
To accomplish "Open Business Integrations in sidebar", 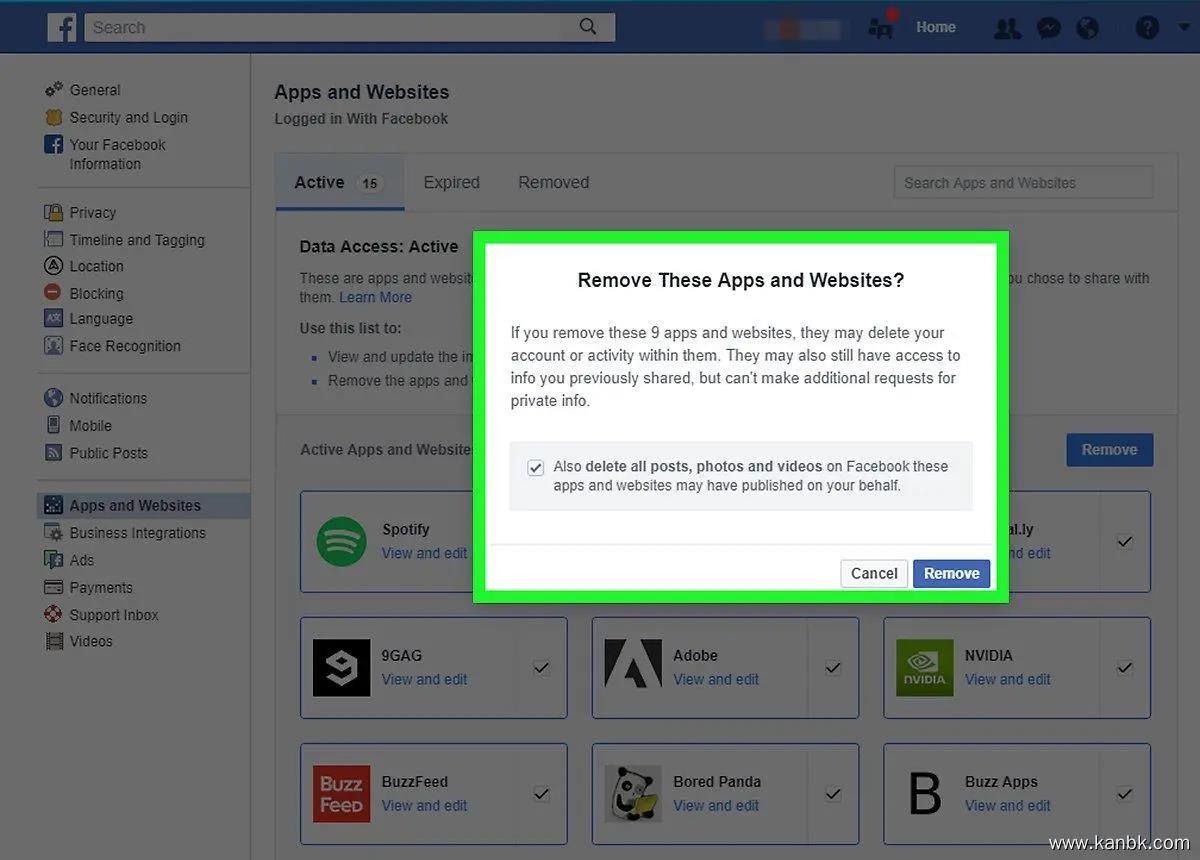I will [x=137, y=533].
